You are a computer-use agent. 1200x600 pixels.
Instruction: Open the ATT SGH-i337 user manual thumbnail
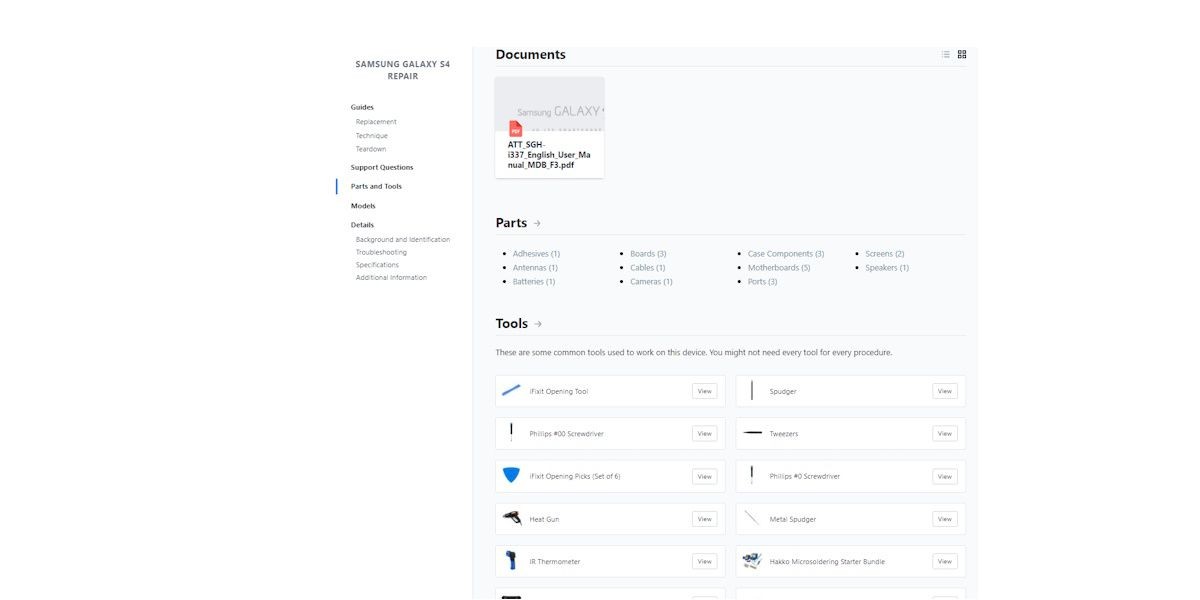pos(550,104)
